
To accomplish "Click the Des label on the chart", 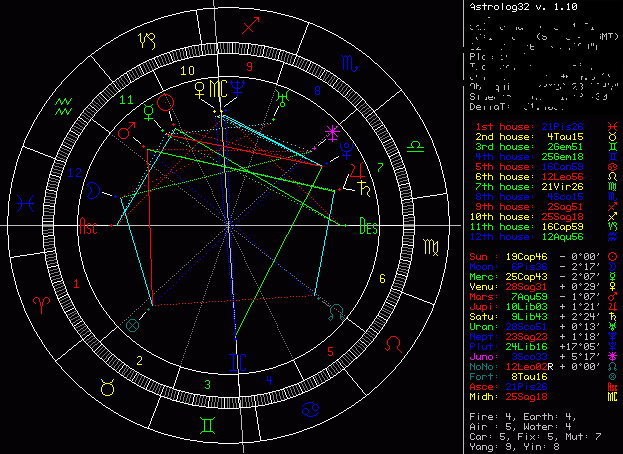I will coord(368,227).
